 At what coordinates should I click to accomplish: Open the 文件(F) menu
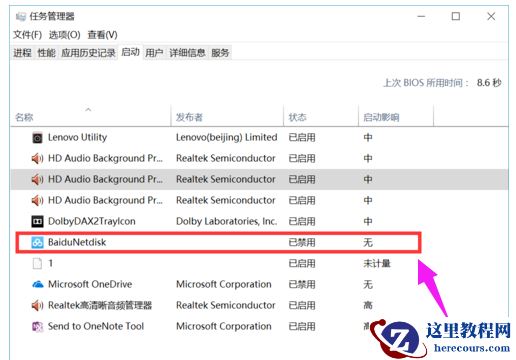pos(27,35)
